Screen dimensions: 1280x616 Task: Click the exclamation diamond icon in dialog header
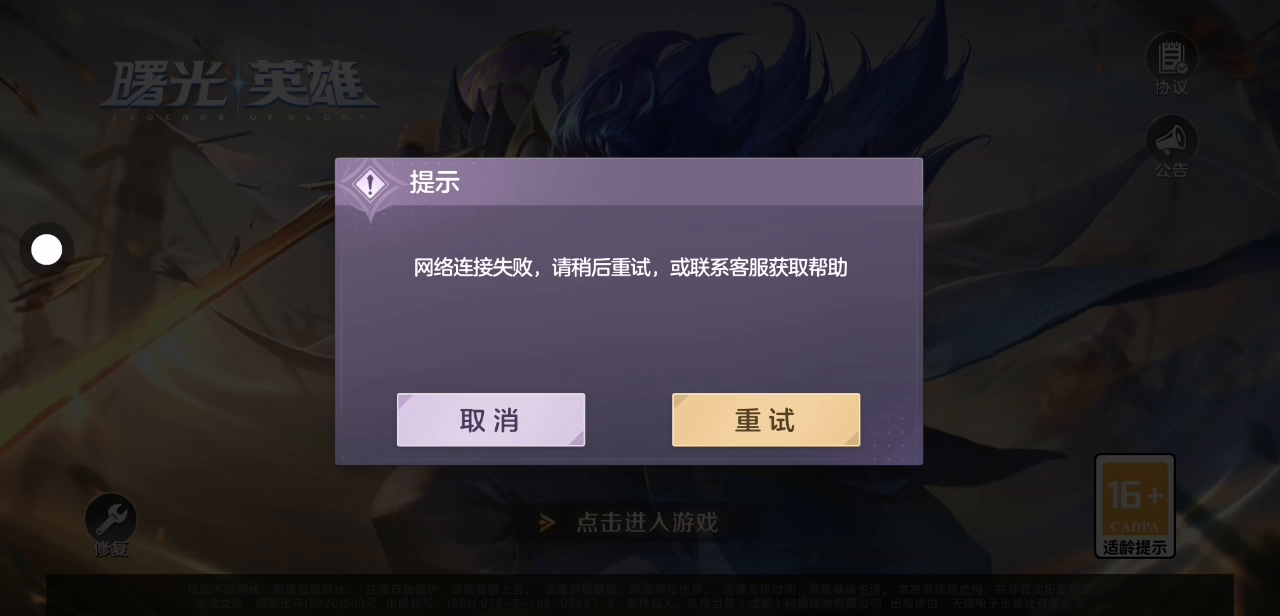(x=371, y=185)
